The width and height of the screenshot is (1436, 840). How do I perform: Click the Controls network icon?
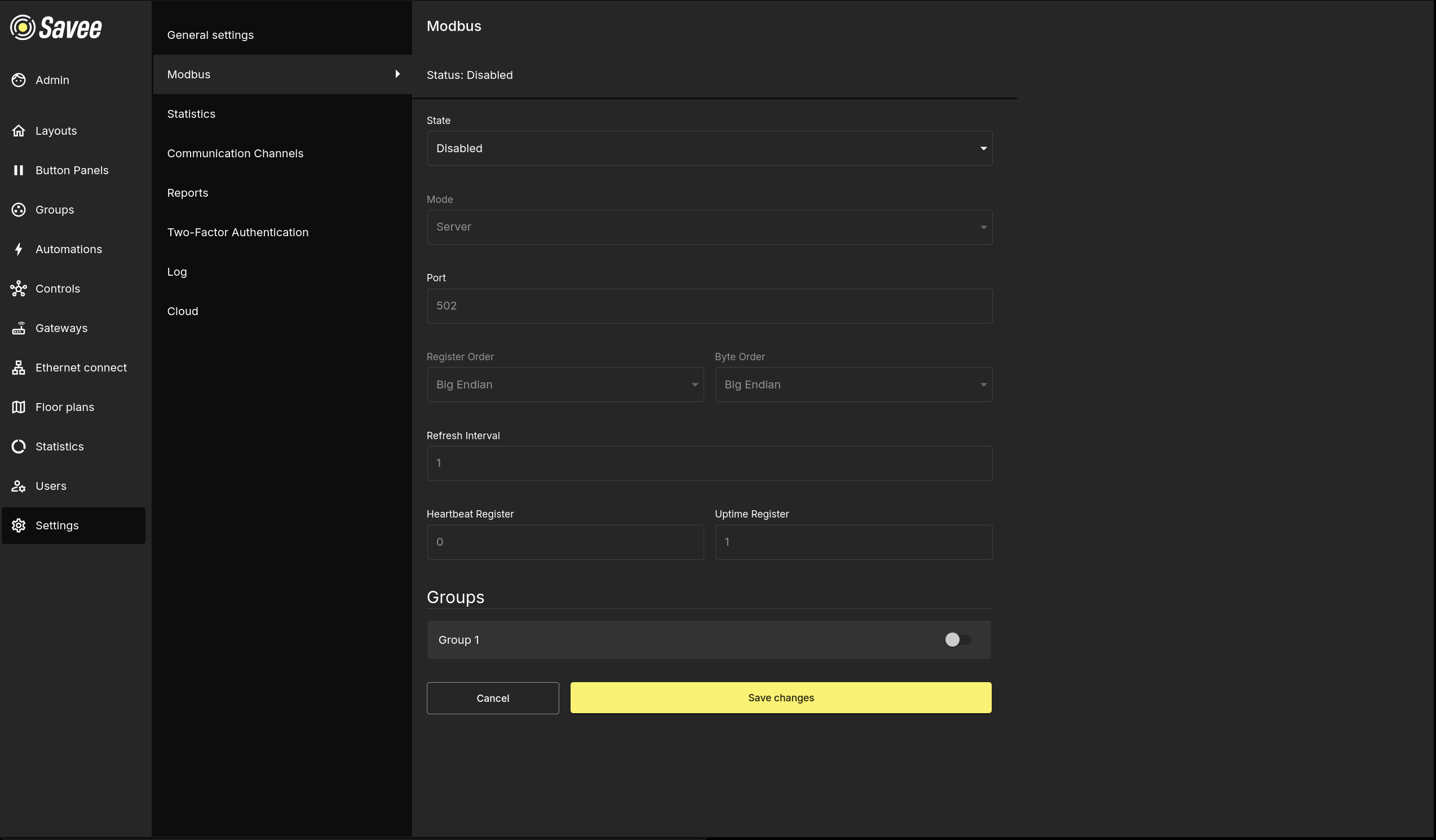click(x=18, y=288)
